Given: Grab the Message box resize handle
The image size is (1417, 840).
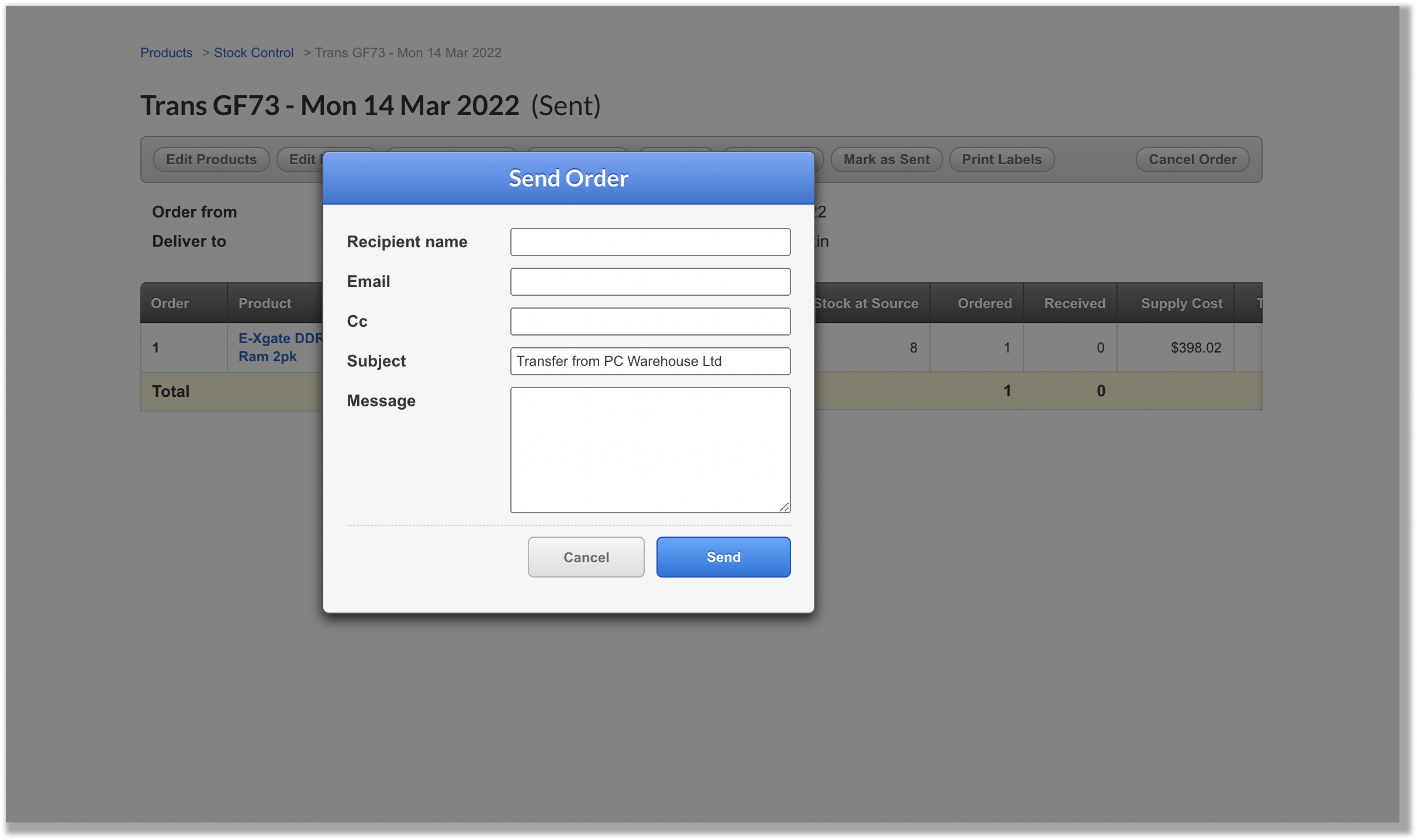Looking at the screenshot, I should pos(784,507).
